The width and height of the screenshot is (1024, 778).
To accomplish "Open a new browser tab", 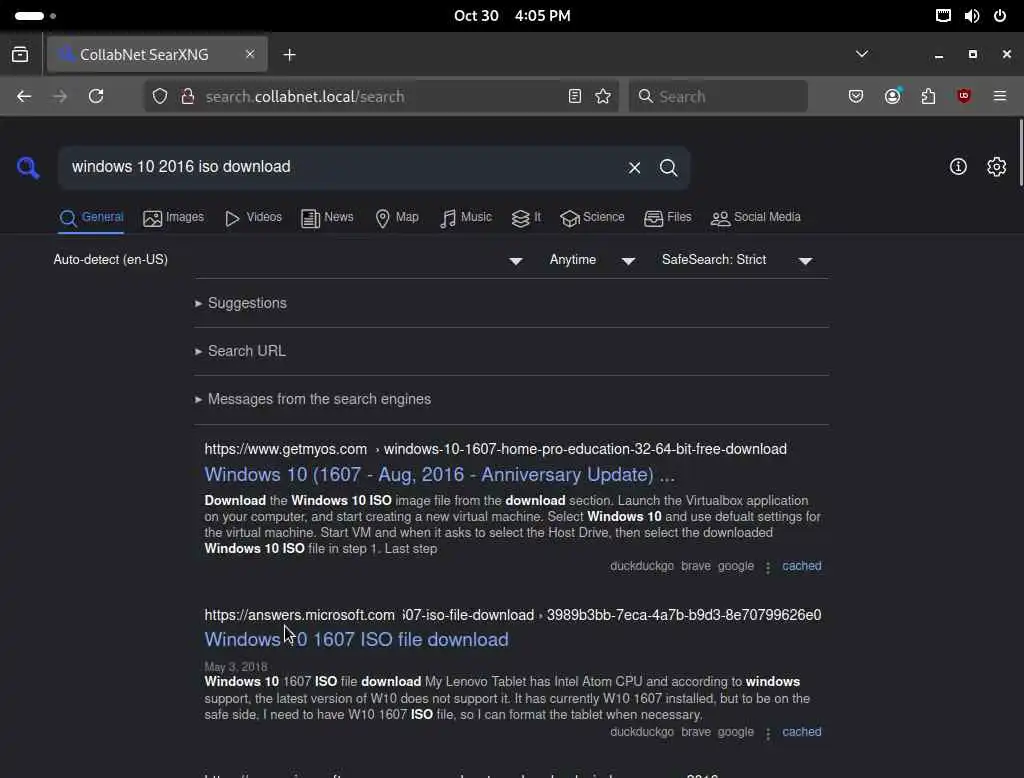I will 289,55.
